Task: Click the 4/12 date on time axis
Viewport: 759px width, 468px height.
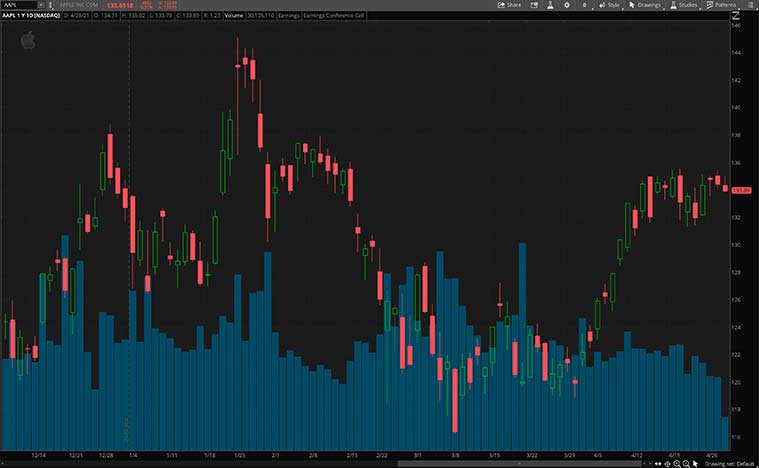Action: coord(637,455)
